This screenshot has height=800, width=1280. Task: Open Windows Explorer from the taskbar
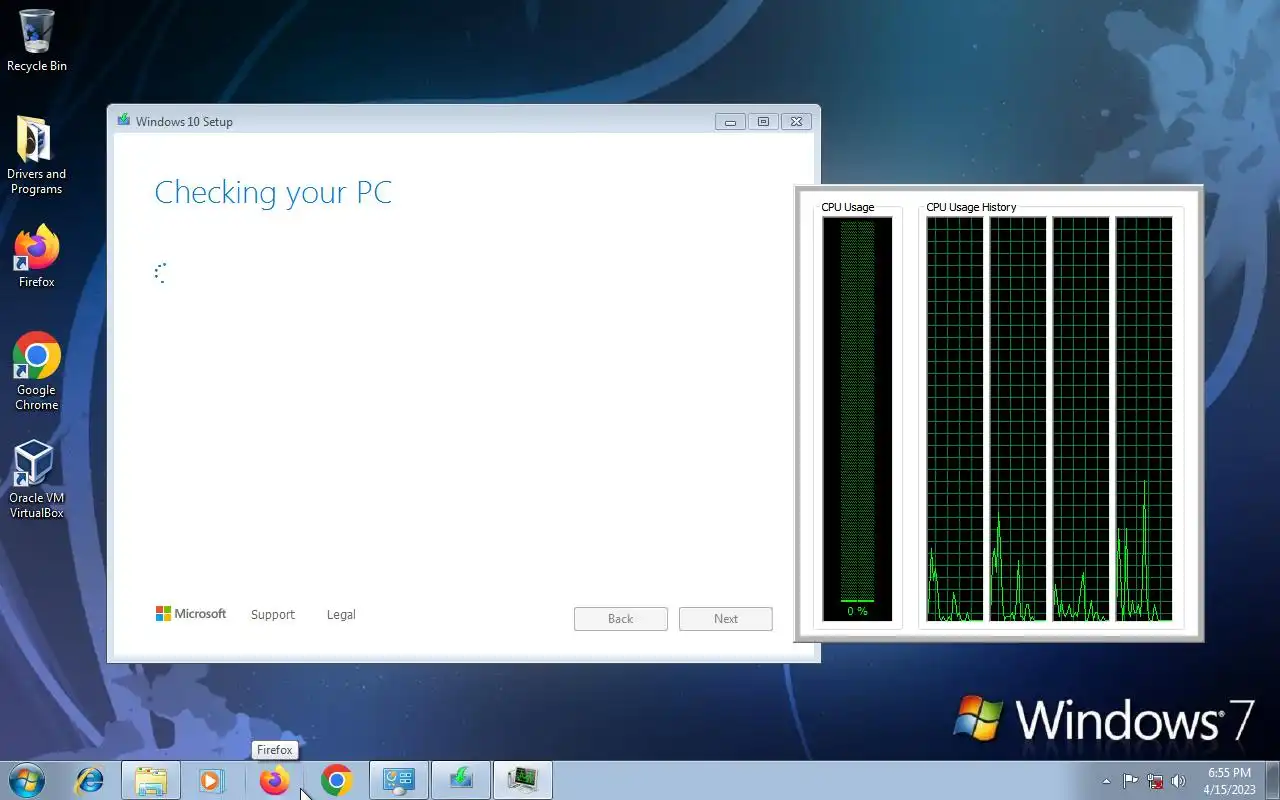(151, 780)
